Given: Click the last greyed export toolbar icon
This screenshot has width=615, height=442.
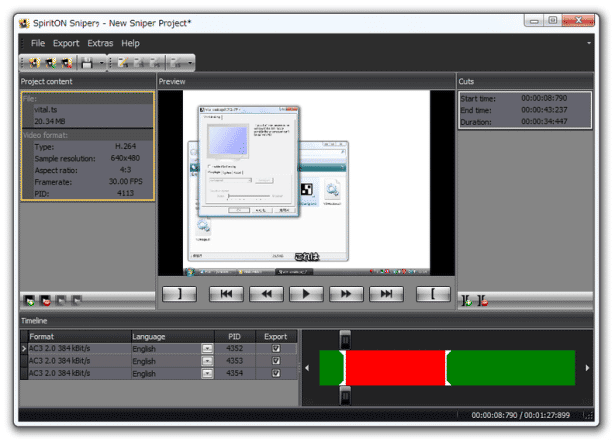Looking at the screenshot, I should pyautogui.click(x=176, y=63).
